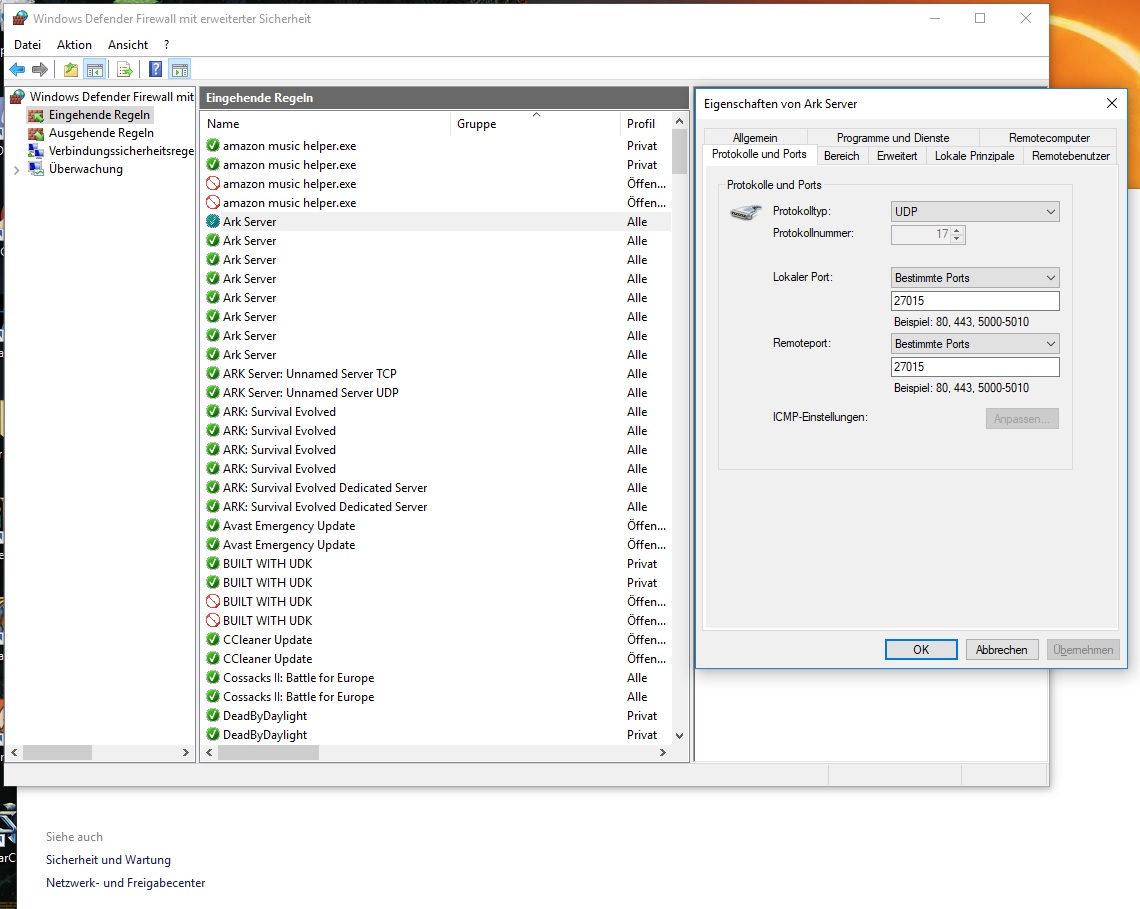Switch to the Allgemein tab
The height and width of the screenshot is (909, 1140).
coord(755,137)
